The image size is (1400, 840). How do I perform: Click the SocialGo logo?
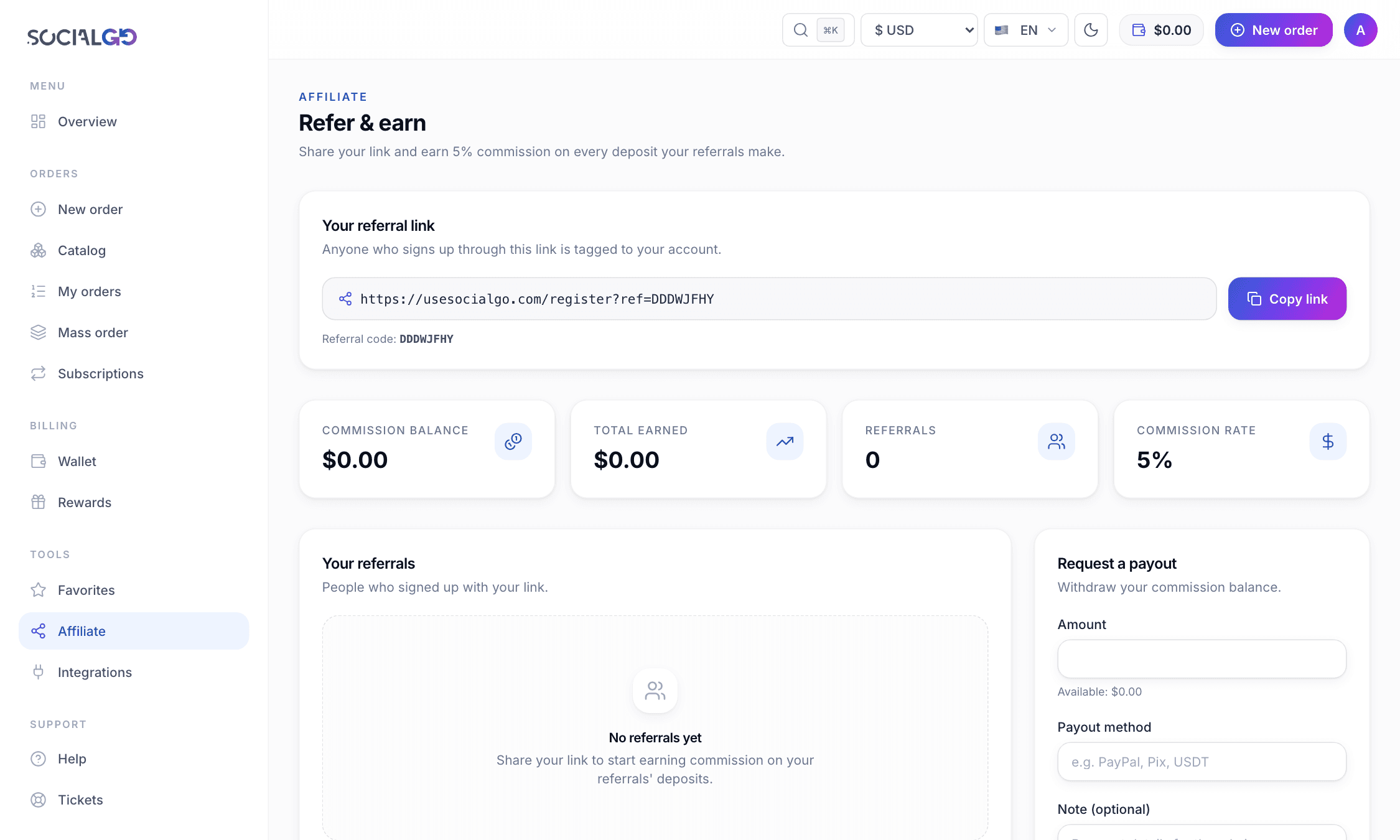[82, 37]
